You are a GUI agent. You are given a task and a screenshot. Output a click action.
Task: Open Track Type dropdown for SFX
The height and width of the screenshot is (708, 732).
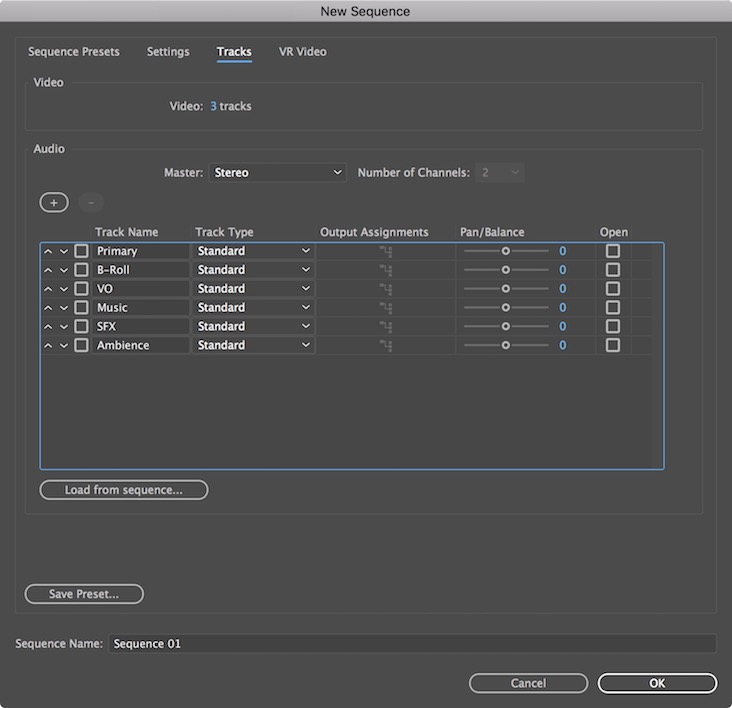[x=253, y=326]
